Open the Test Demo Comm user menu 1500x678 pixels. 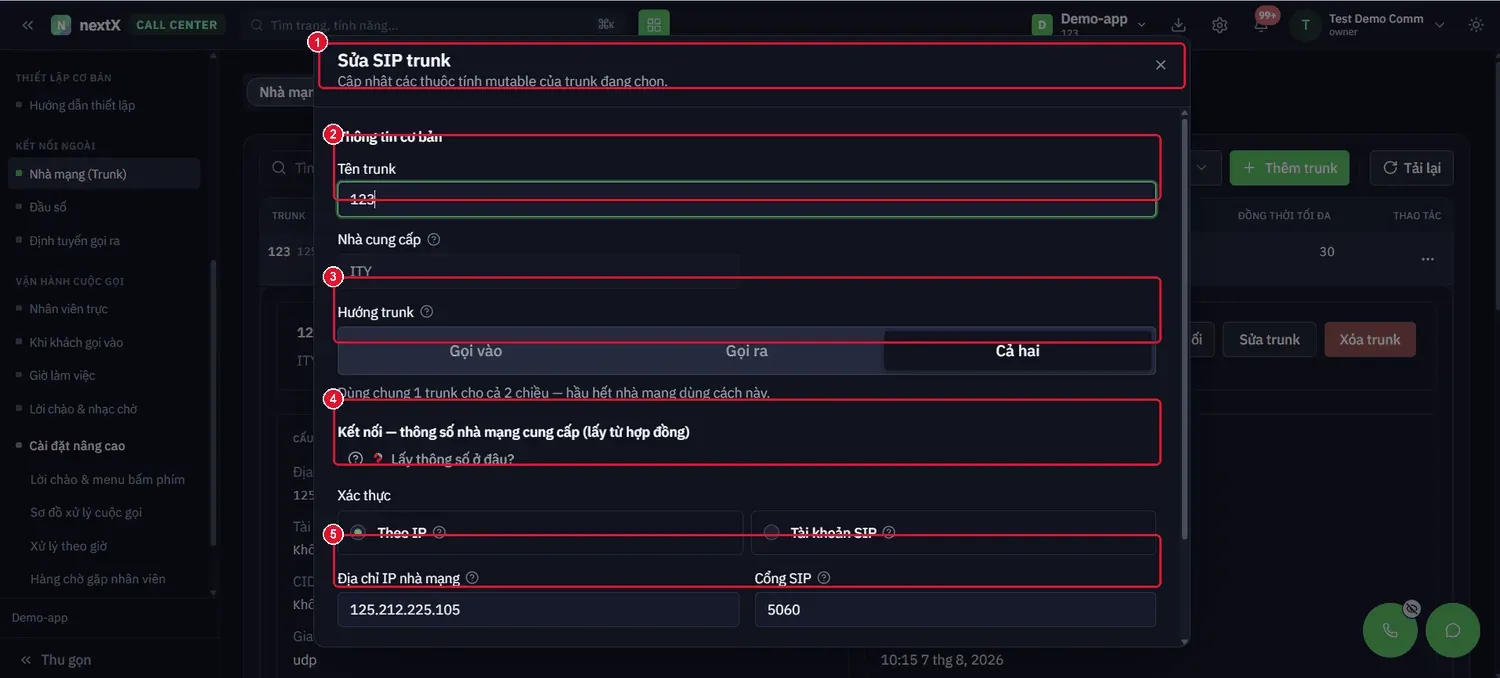coord(1368,25)
